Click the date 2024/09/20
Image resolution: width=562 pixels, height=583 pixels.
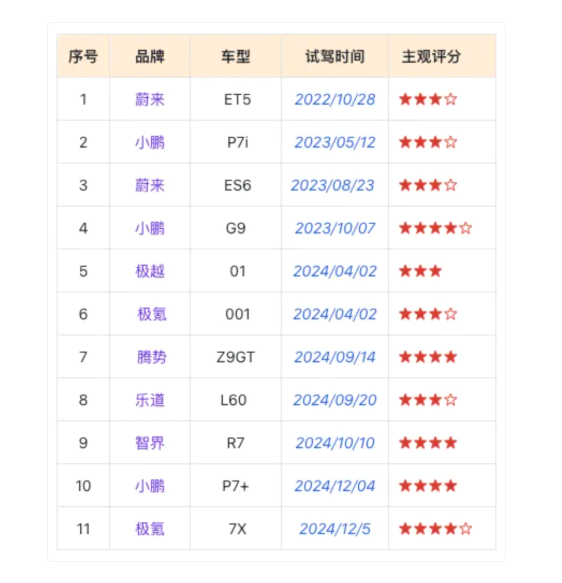[335, 400]
